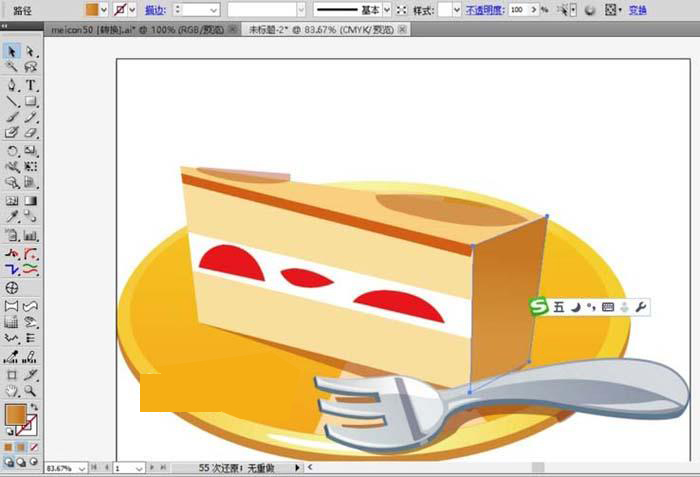
Task: Open the 样式 graphic style dropdown
Action: 457,10
